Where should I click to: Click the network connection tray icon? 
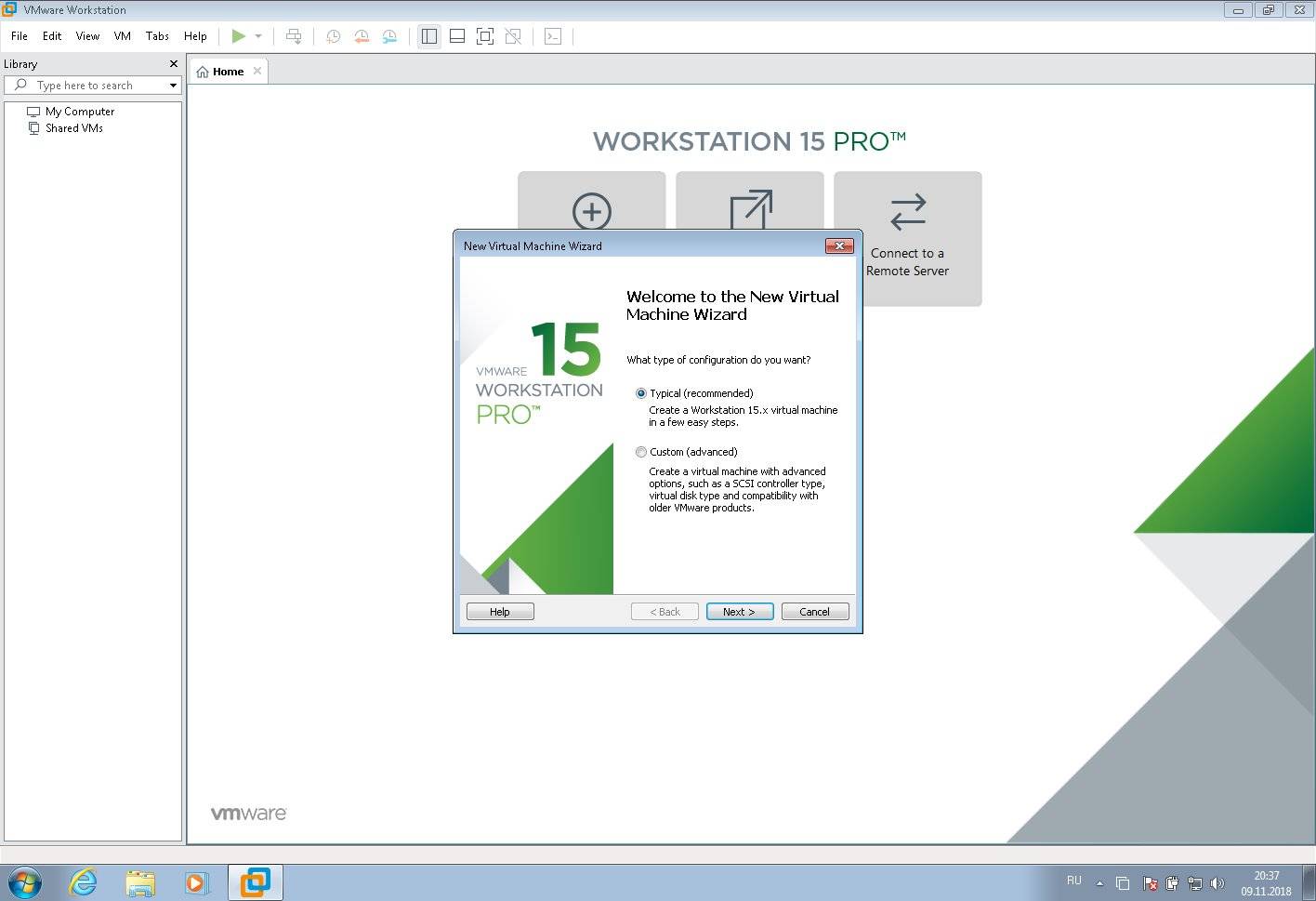[1194, 883]
